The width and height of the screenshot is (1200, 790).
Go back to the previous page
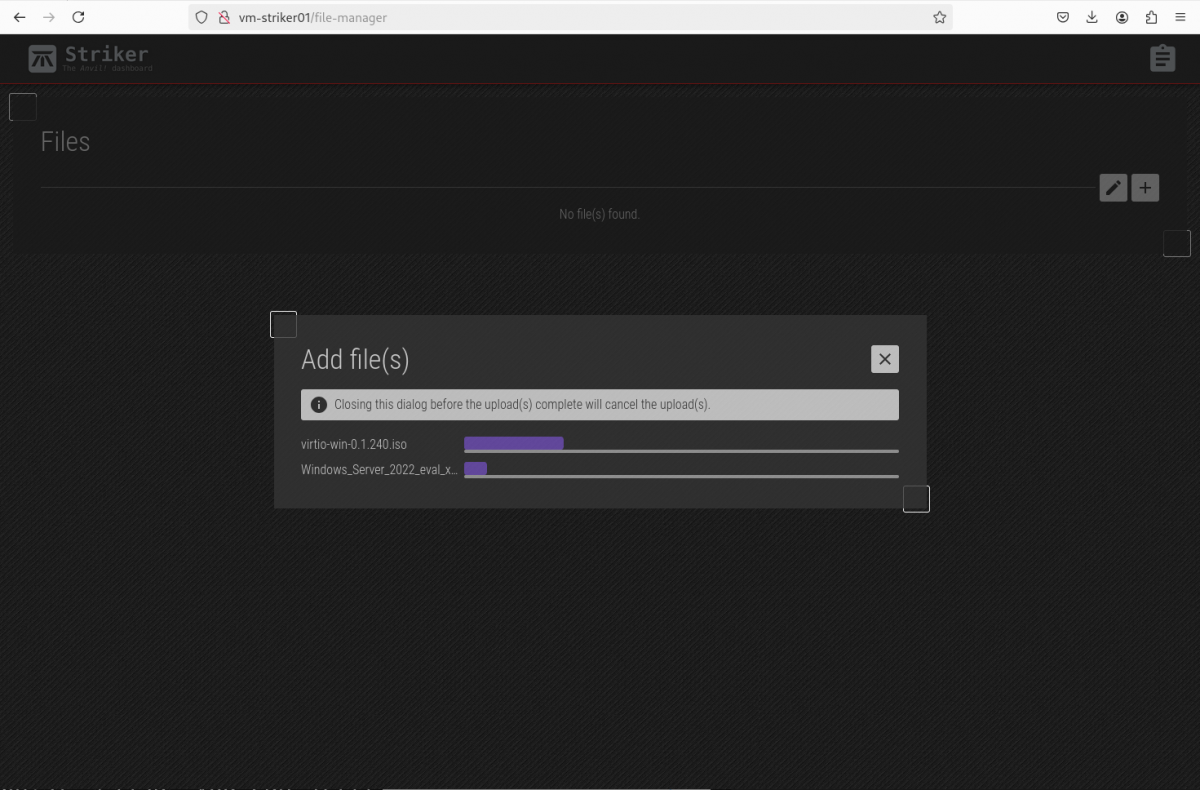pos(19,17)
